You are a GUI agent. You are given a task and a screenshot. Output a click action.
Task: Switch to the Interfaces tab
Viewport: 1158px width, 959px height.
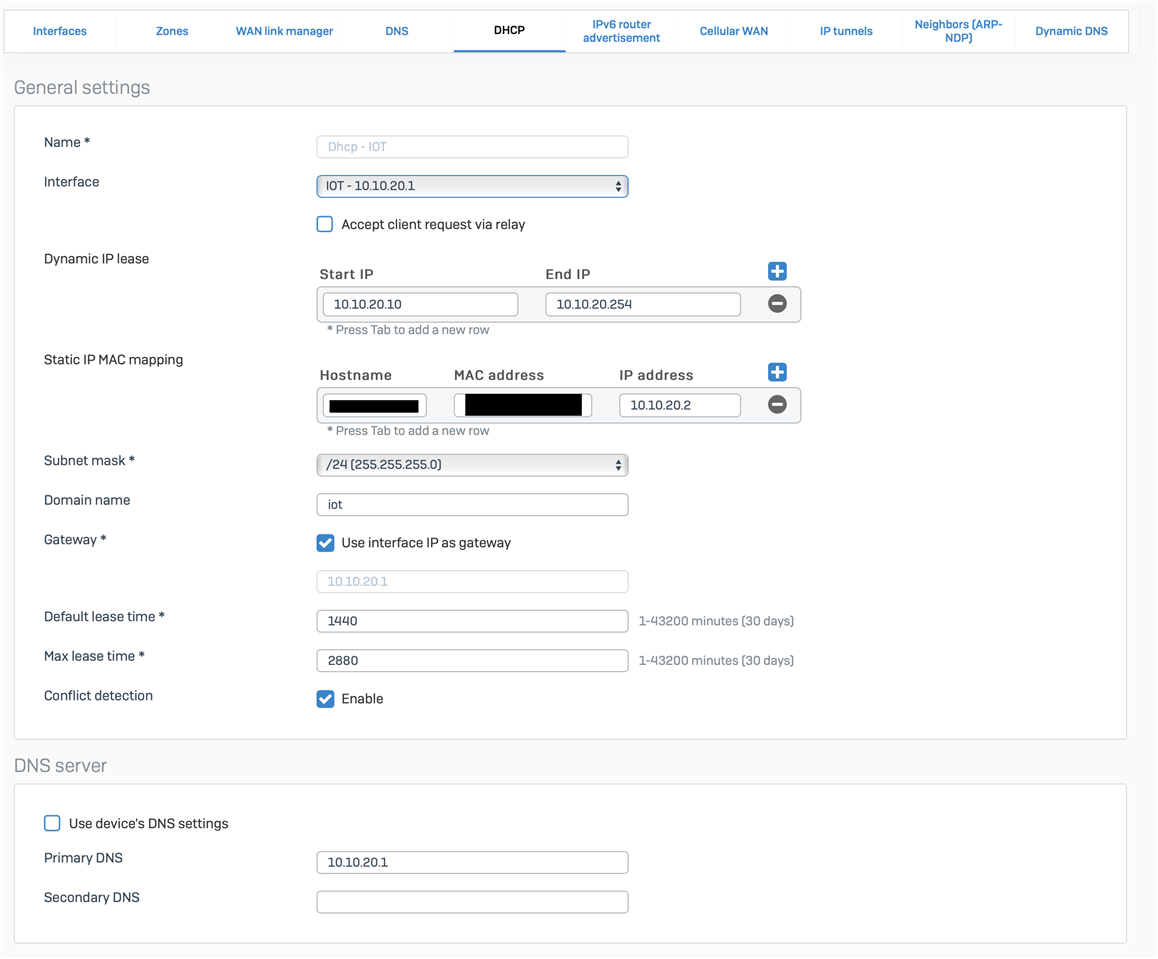[x=60, y=31]
